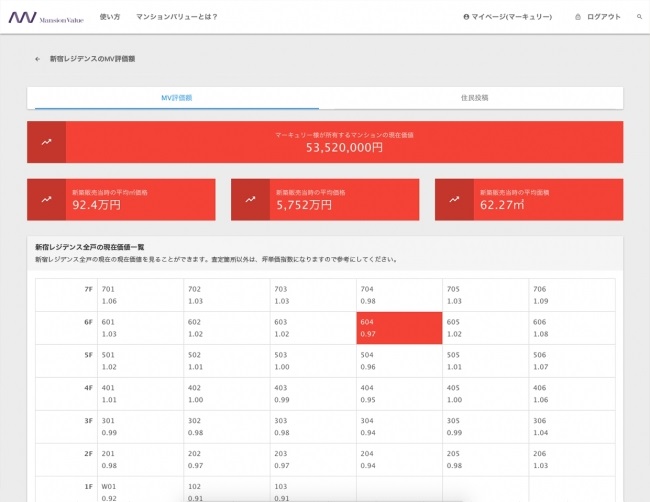
Task: Click the lock icon beside ログアウト
Action: (x=577, y=17)
